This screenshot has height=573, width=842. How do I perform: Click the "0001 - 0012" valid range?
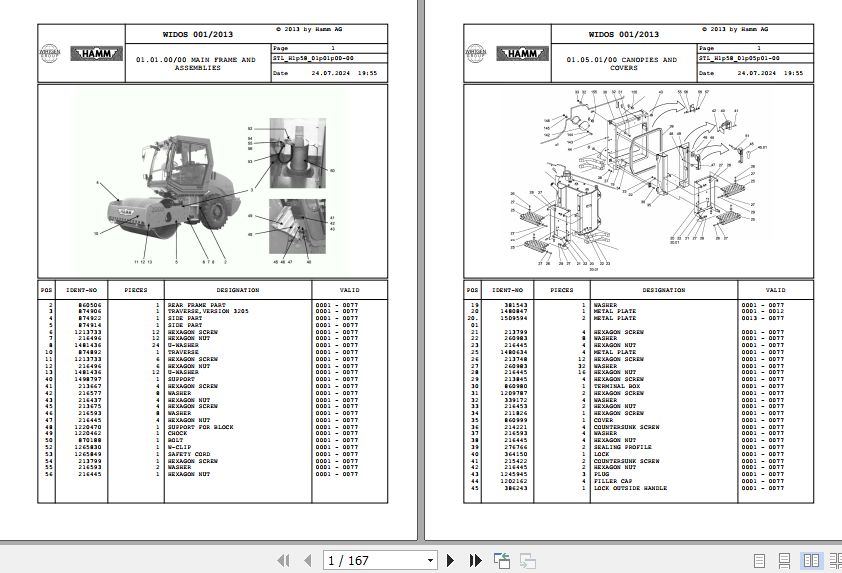click(763, 311)
